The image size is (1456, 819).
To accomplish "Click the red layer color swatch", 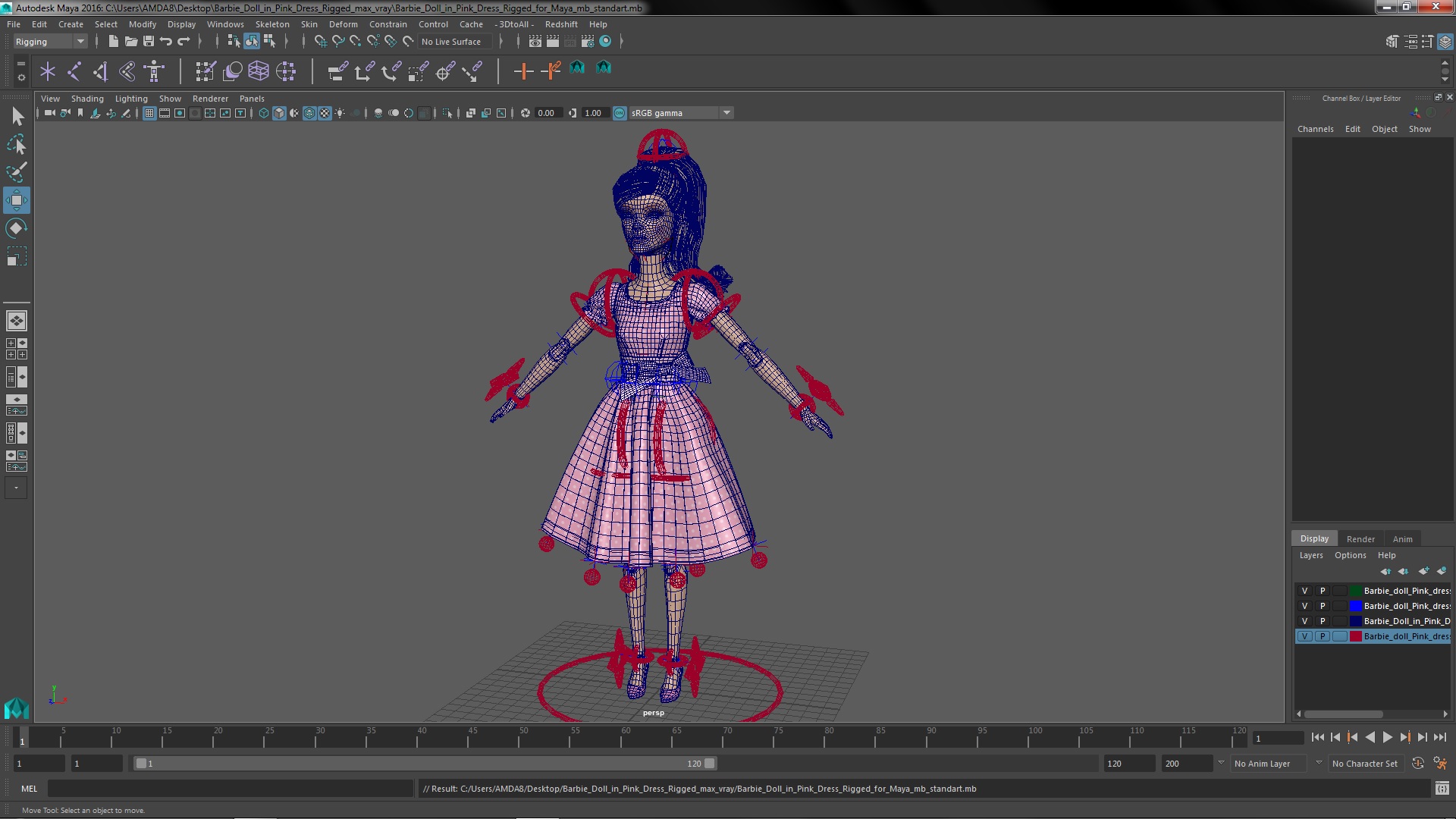I will pyautogui.click(x=1355, y=636).
